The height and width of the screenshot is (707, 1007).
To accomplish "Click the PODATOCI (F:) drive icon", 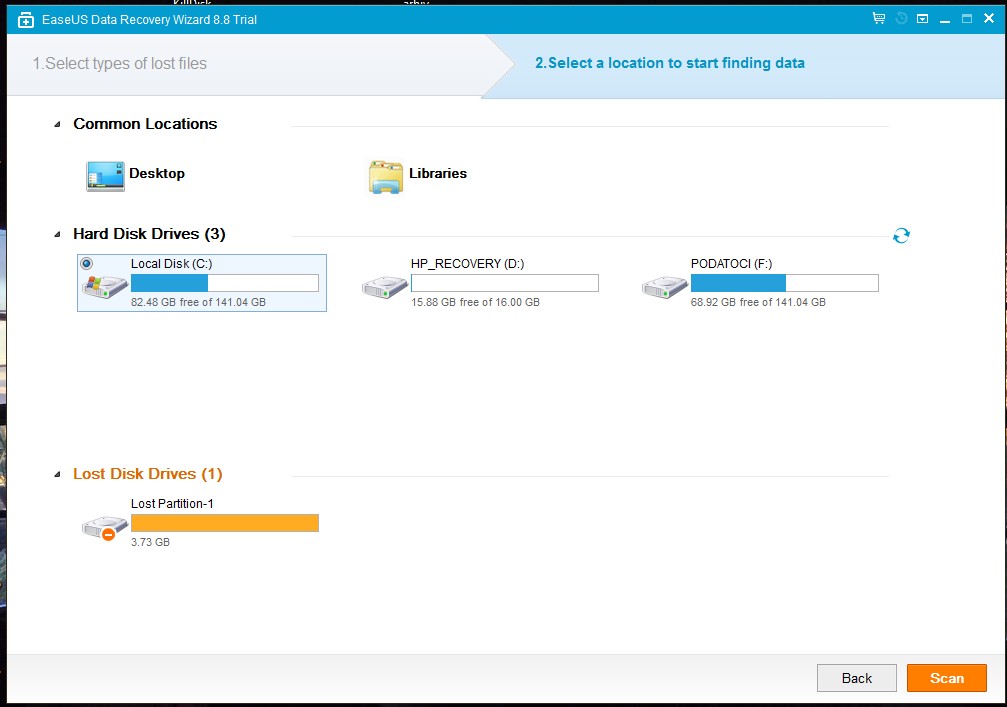I will tap(665, 287).
